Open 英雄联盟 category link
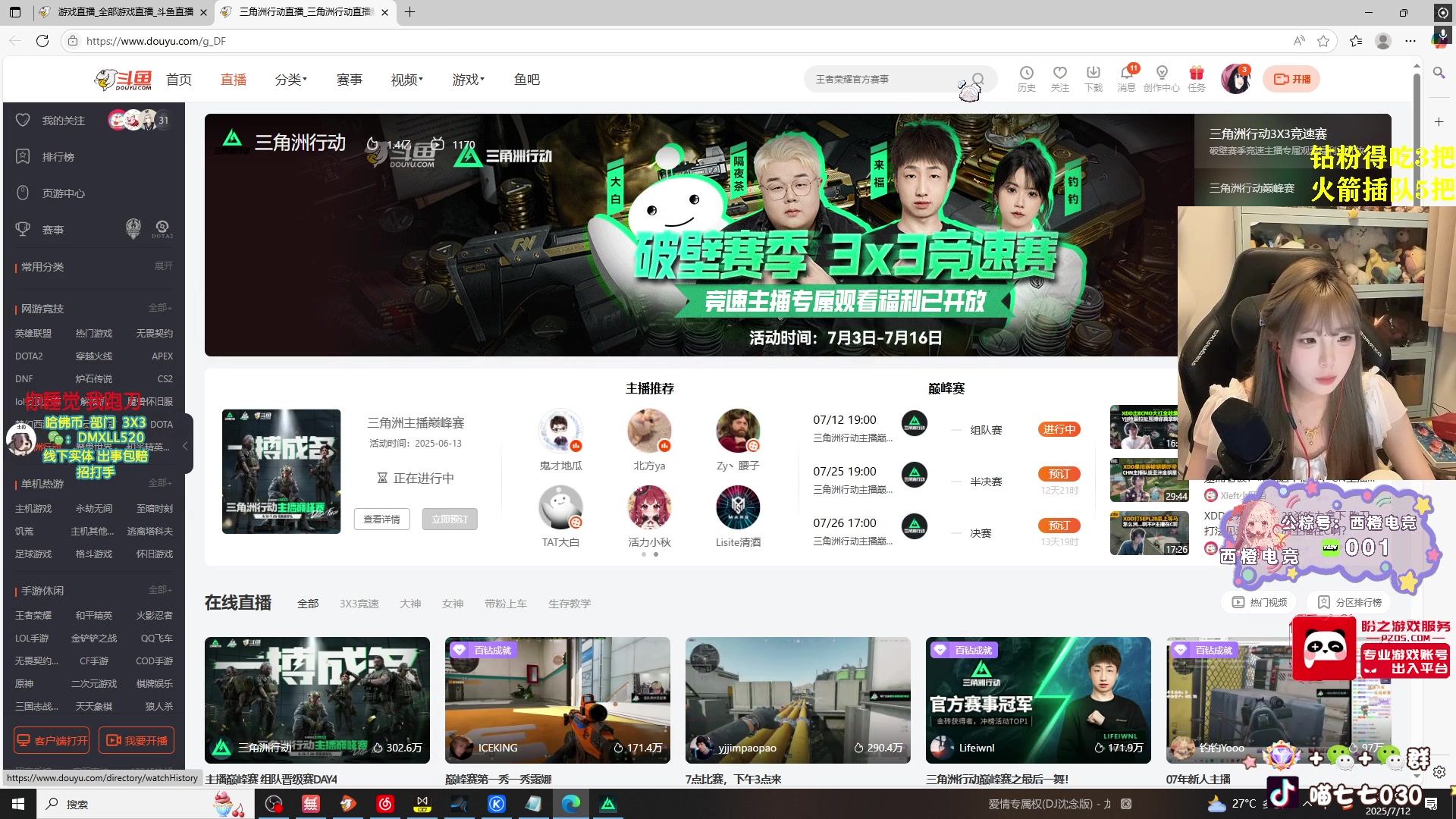 point(33,334)
